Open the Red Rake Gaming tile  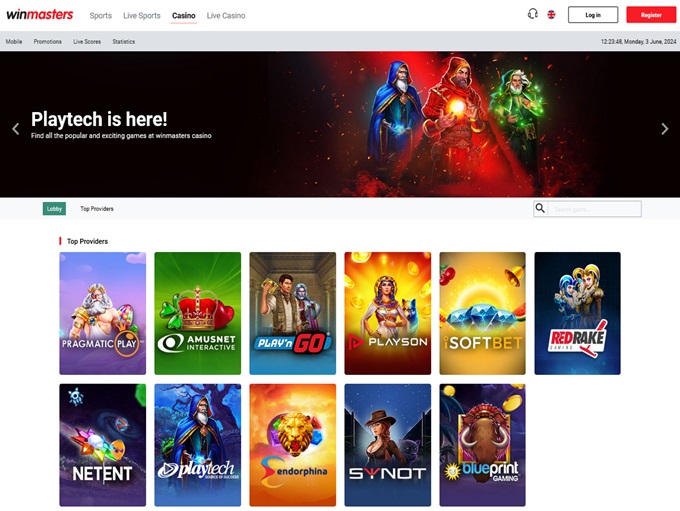click(577, 313)
